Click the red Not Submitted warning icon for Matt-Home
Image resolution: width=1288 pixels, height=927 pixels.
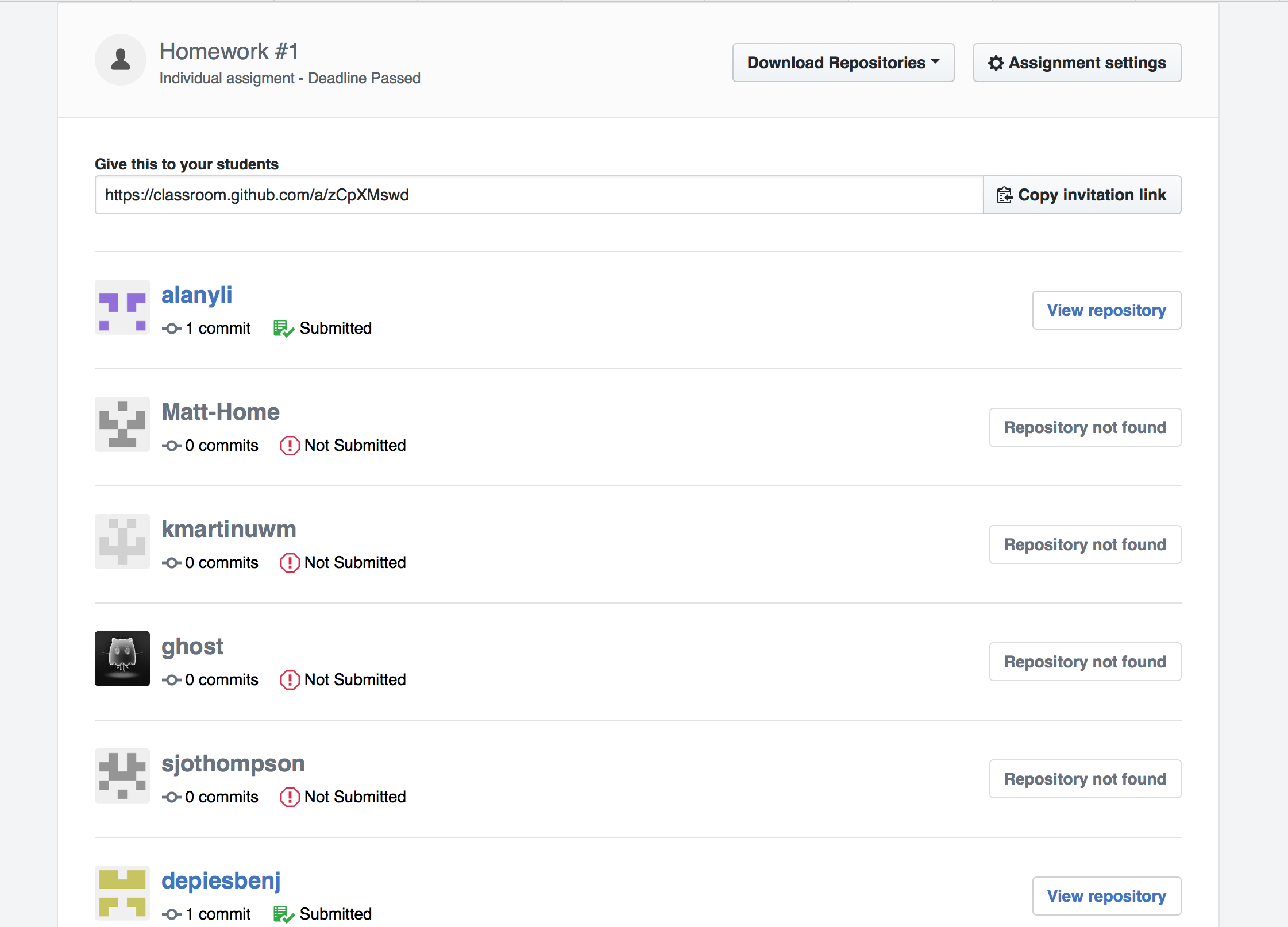click(290, 446)
